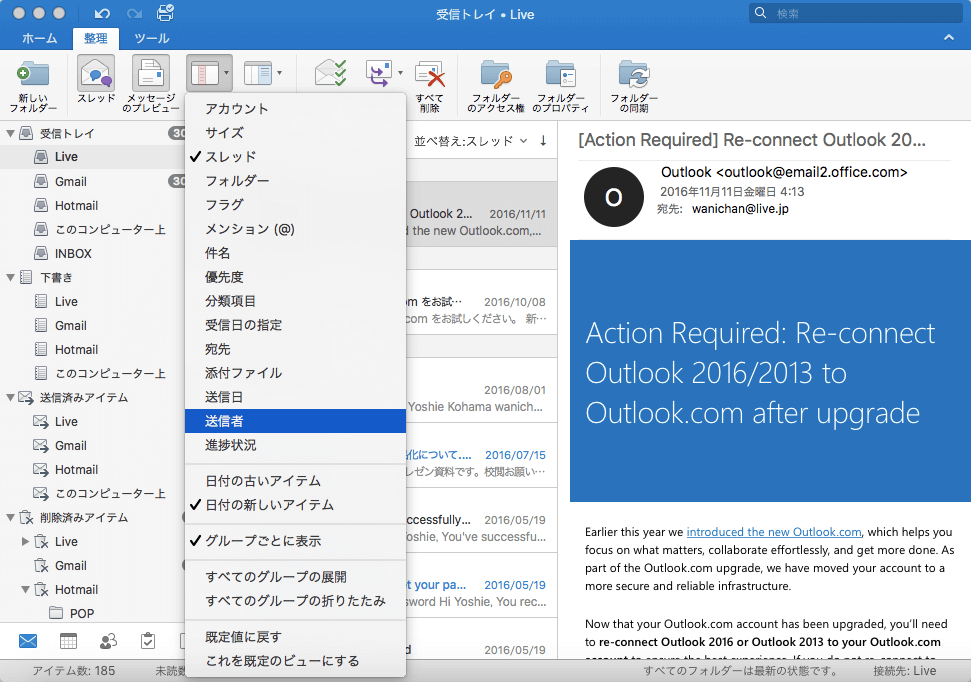Select フォルダー in the arrange menu

(x=295, y=181)
